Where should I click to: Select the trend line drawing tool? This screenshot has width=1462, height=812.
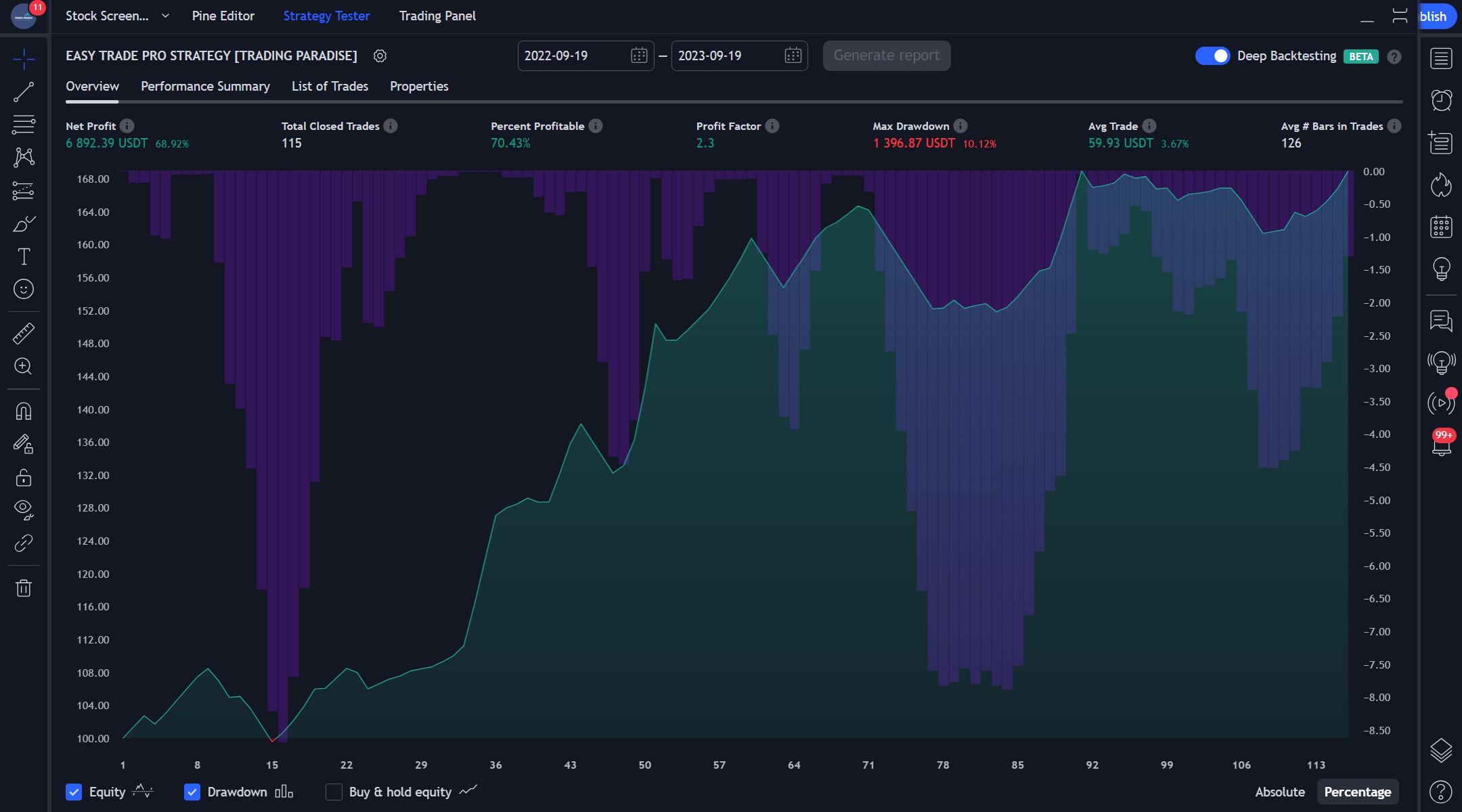pyautogui.click(x=24, y=92)
